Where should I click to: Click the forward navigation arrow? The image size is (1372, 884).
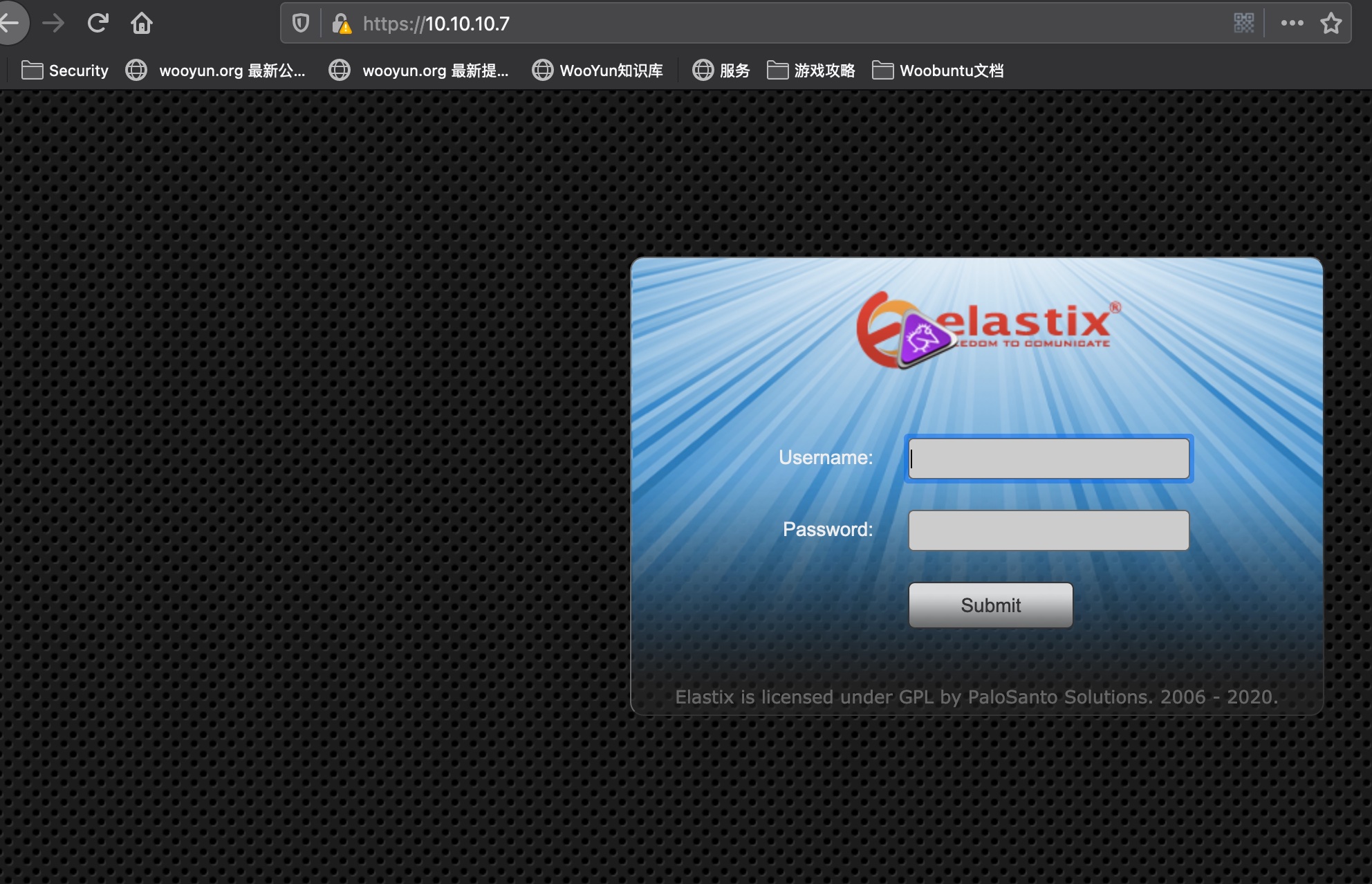point(53,24)
